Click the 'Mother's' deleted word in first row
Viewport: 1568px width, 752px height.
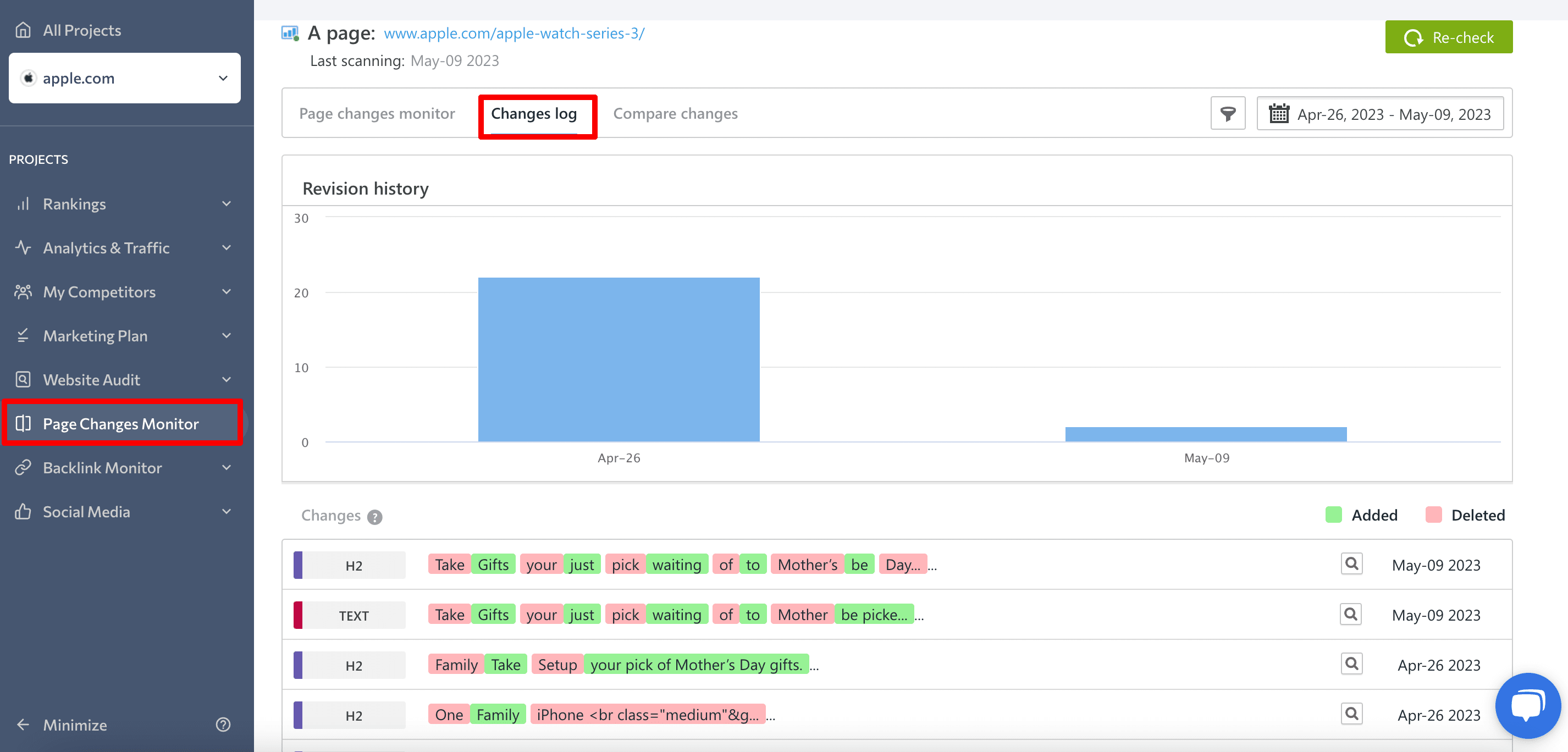click(807, 565)
